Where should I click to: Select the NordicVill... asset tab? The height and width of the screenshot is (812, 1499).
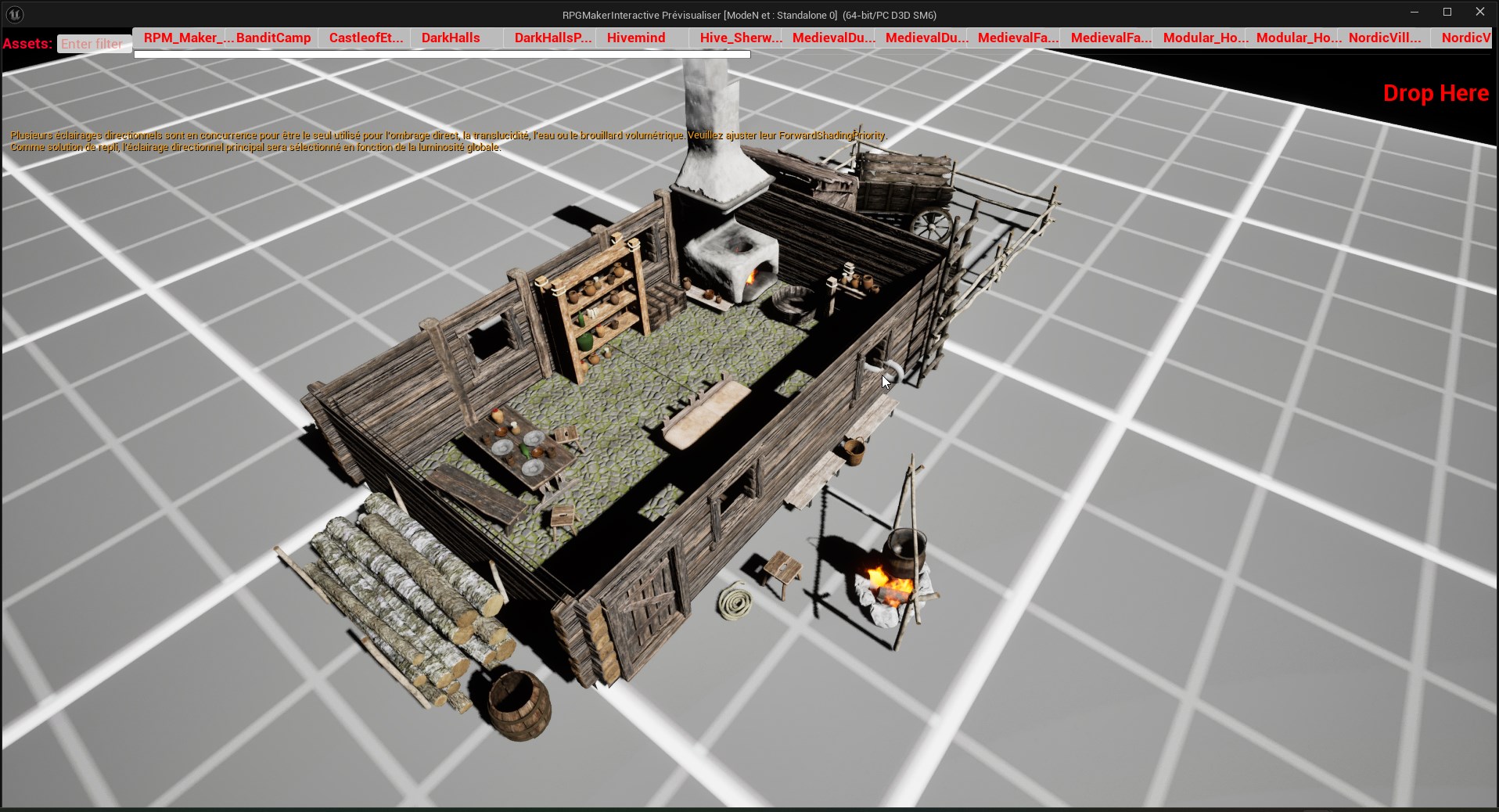click(x=1385, y=38)
